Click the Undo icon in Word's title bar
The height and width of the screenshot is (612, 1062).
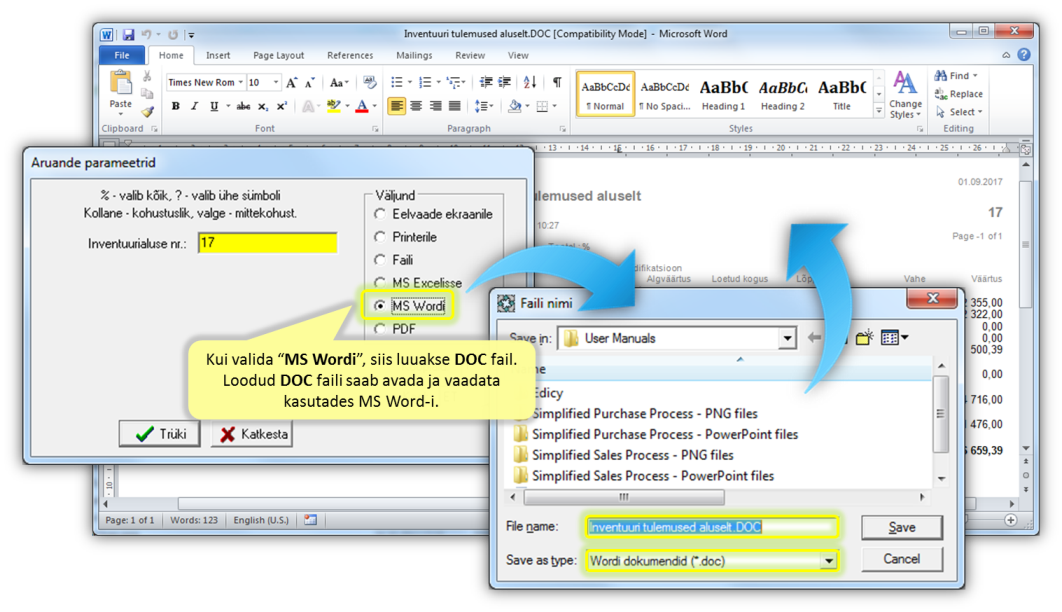[x=146, y=35]
